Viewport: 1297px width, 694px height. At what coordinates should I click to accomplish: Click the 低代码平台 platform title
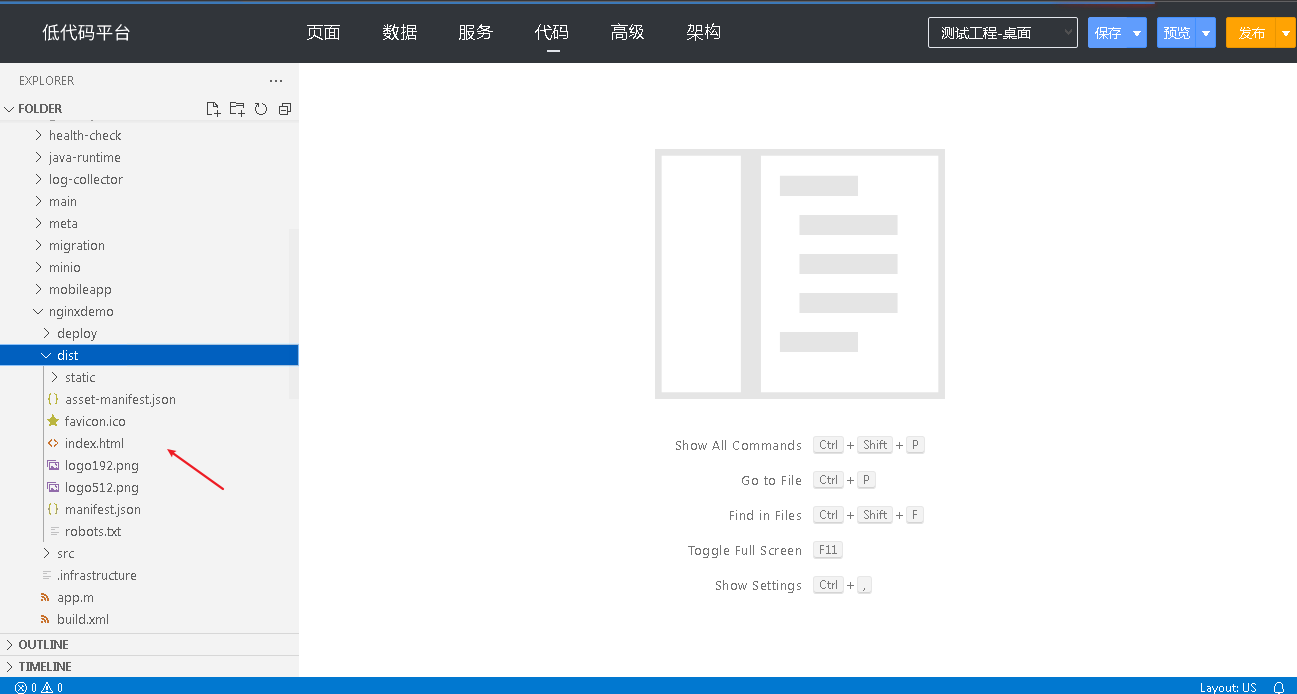click(86, 32)
